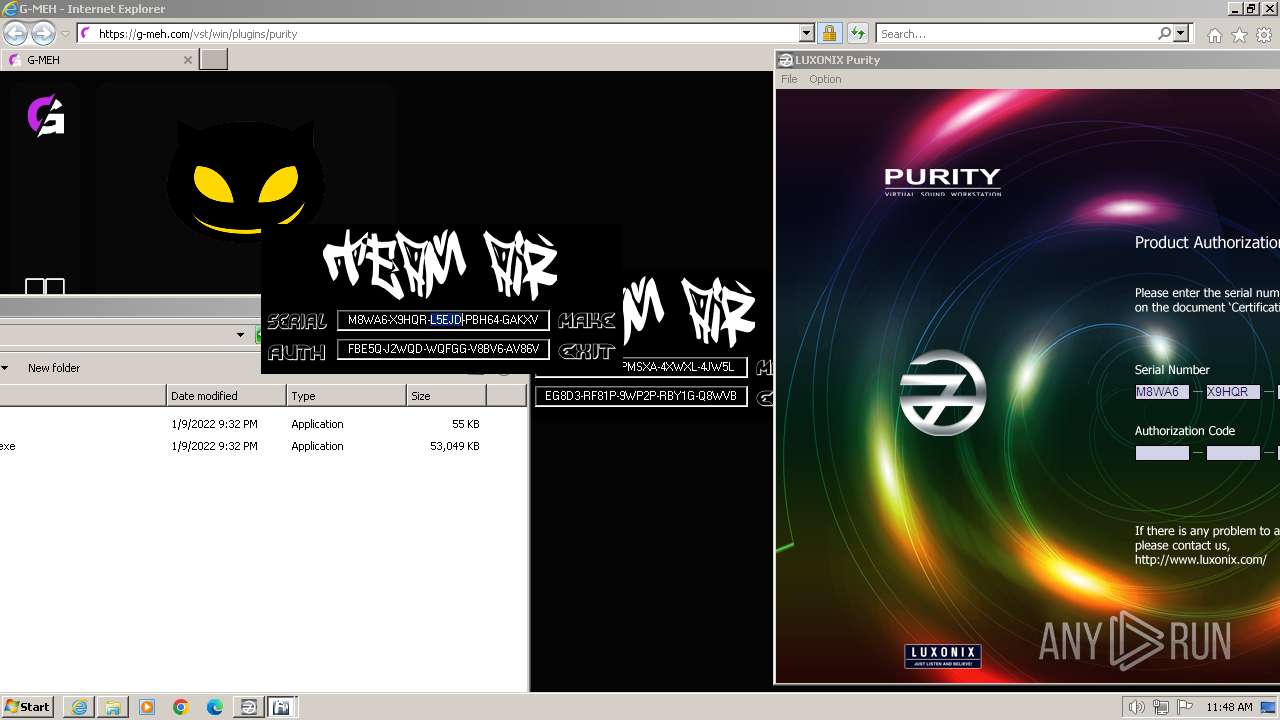Click the 11:48 AM clock
Viewport: 1280px width, 720px height.
(x=1229, y=707)
